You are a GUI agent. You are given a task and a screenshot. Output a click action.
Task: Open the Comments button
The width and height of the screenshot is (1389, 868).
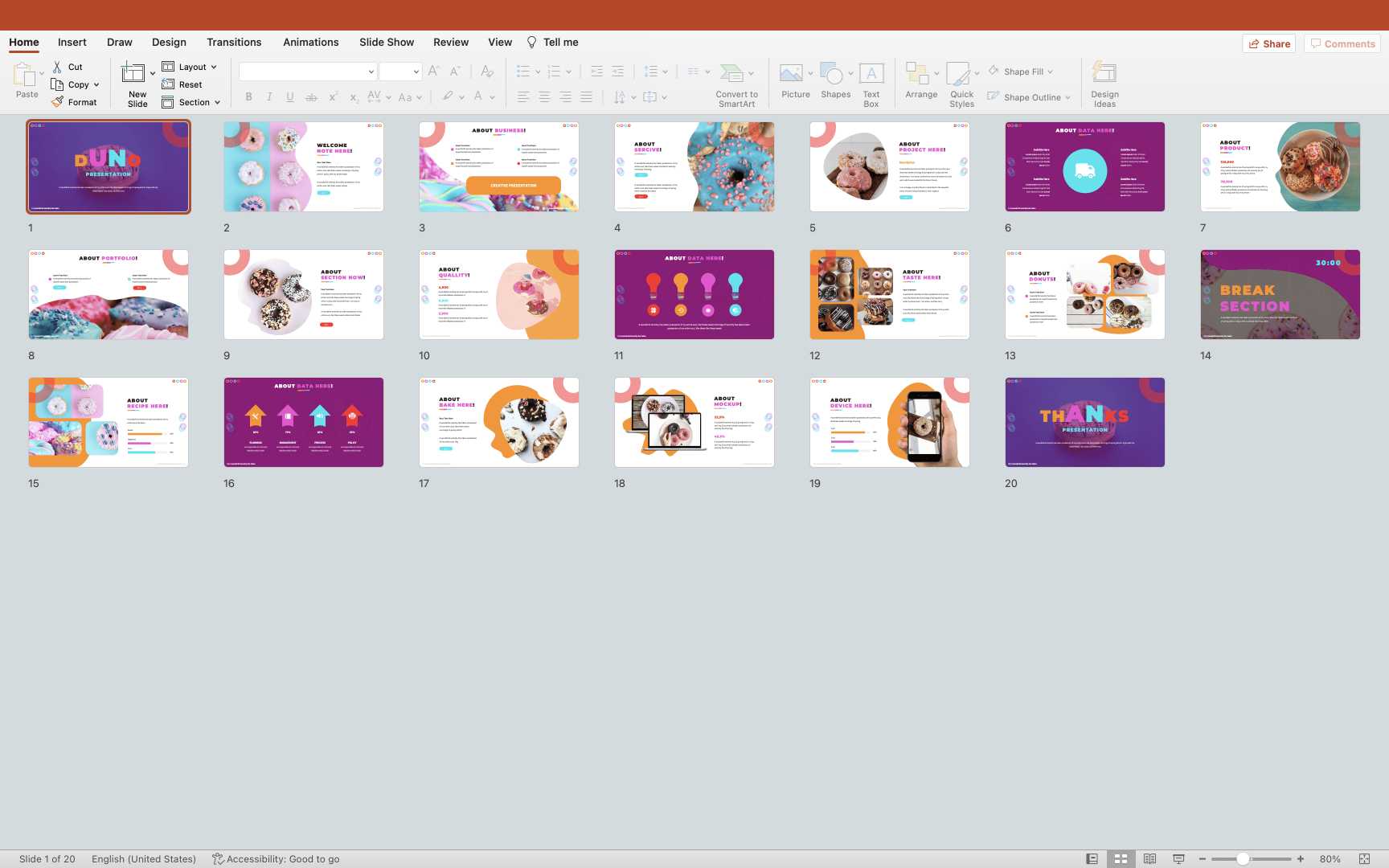pos(1342,43)
